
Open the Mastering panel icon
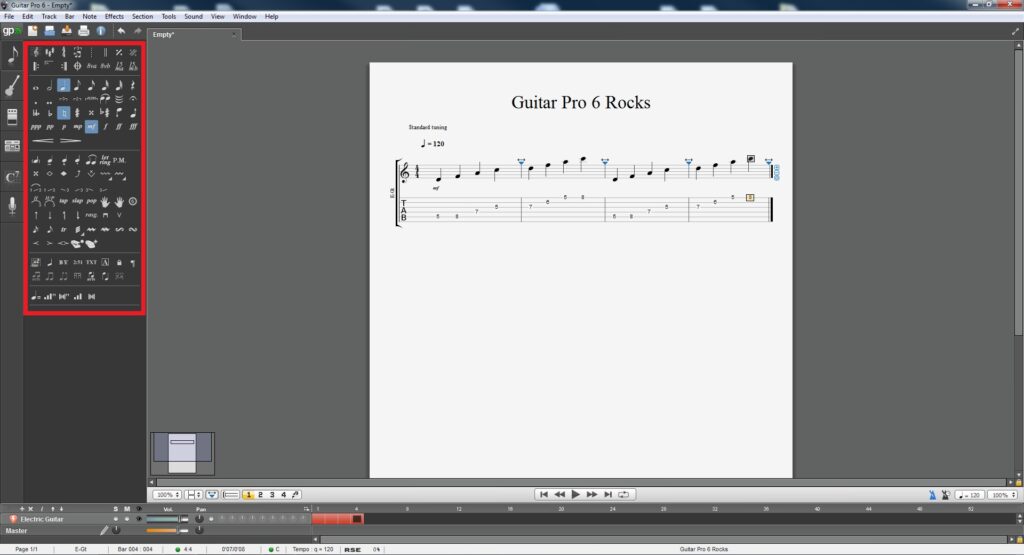[x=12, y=146]
